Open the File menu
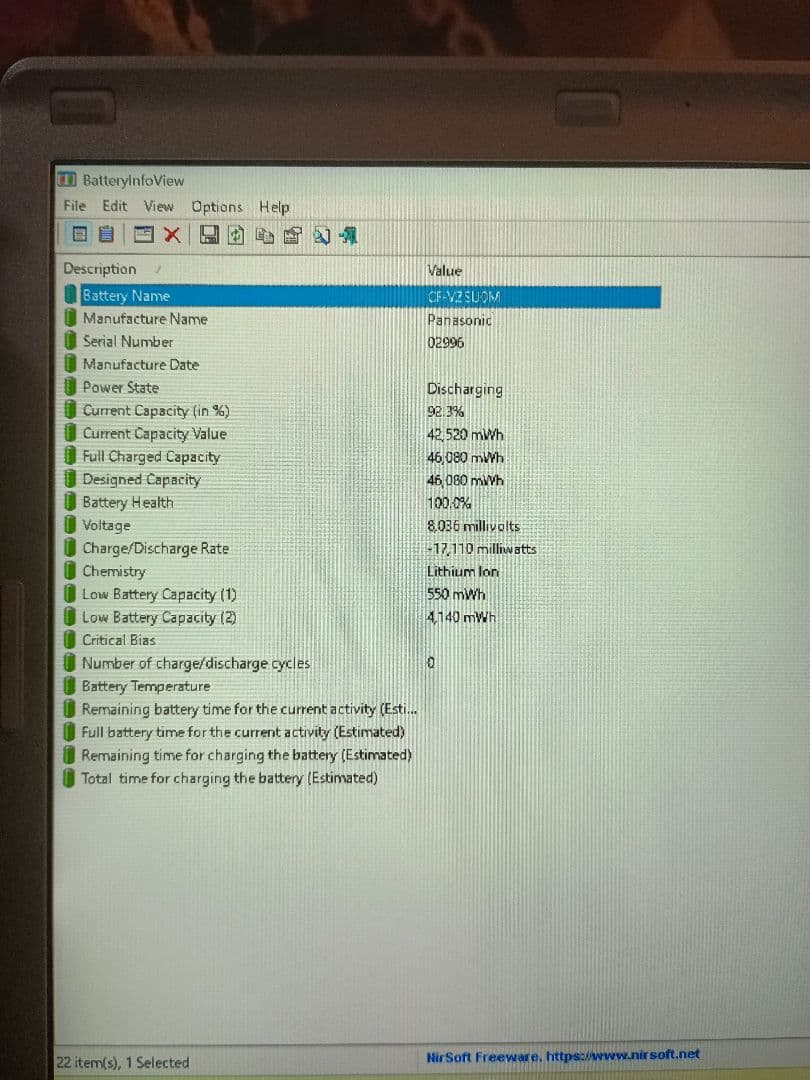This screenshot has width=810, height=1080. click(x=74, y=206)
